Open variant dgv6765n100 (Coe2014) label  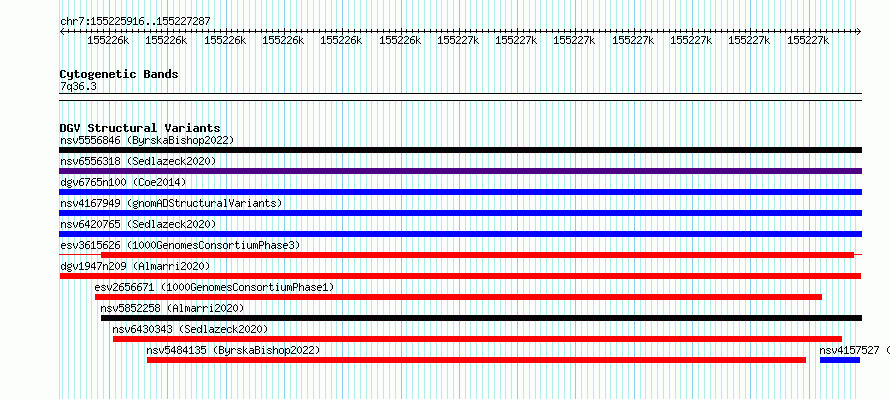click(123, 182)
